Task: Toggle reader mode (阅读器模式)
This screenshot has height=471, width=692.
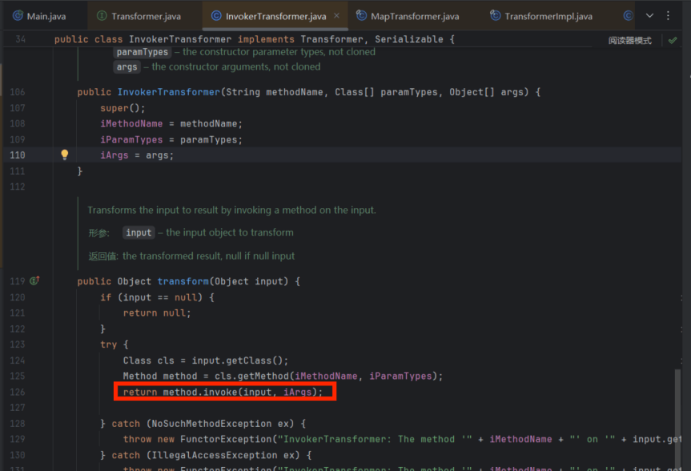Action: click(x=629, y=40)
